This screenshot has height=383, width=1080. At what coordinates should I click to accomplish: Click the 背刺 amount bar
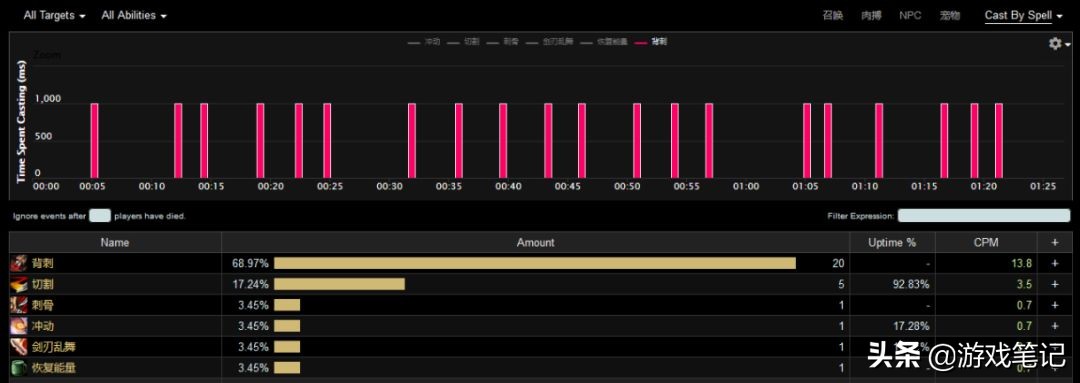point(534,263)
